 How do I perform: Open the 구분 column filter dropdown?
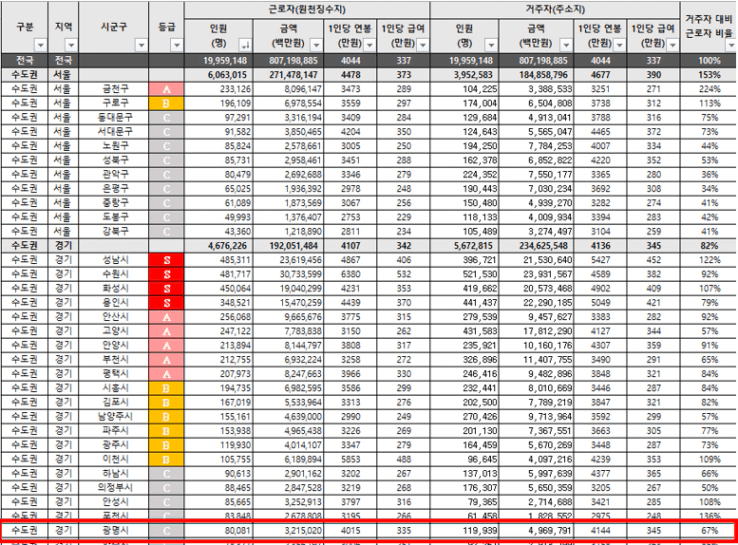tap(40, 45)
